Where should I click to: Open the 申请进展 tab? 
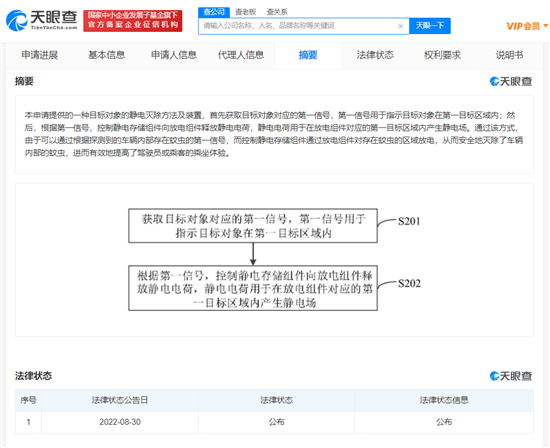[39, 55]
